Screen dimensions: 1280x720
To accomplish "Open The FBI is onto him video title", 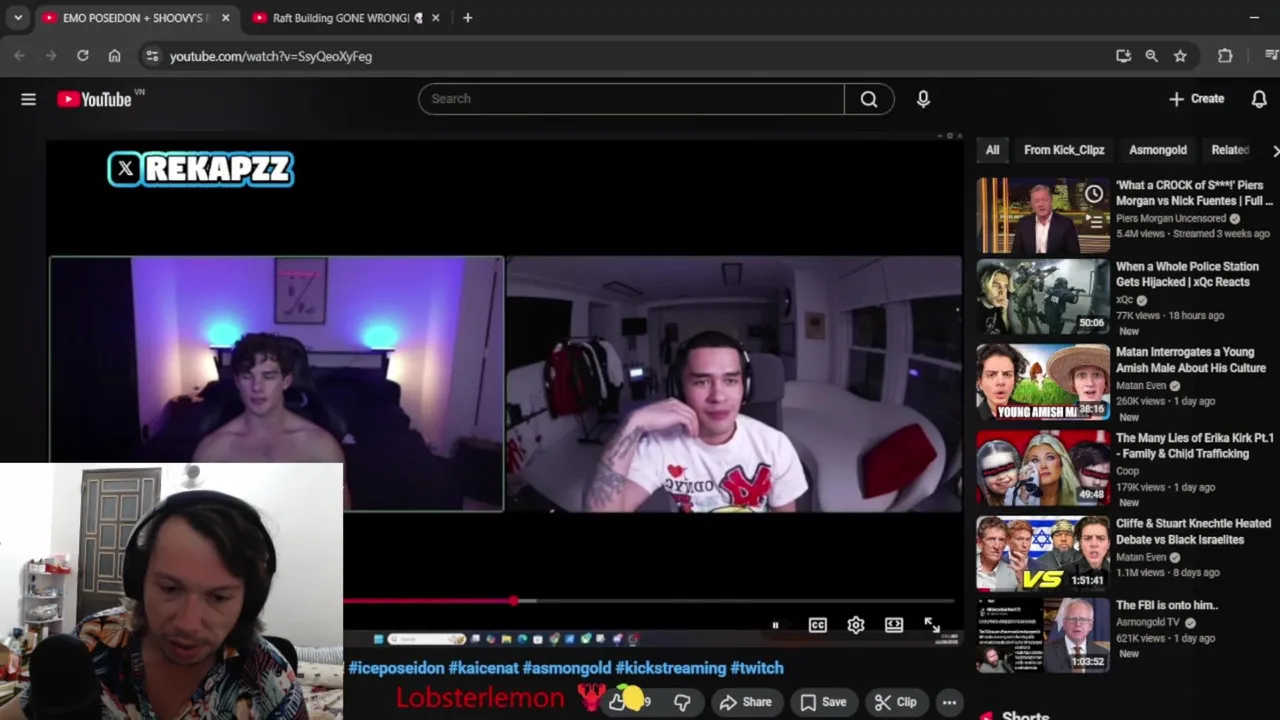I will coord(1166,605).
